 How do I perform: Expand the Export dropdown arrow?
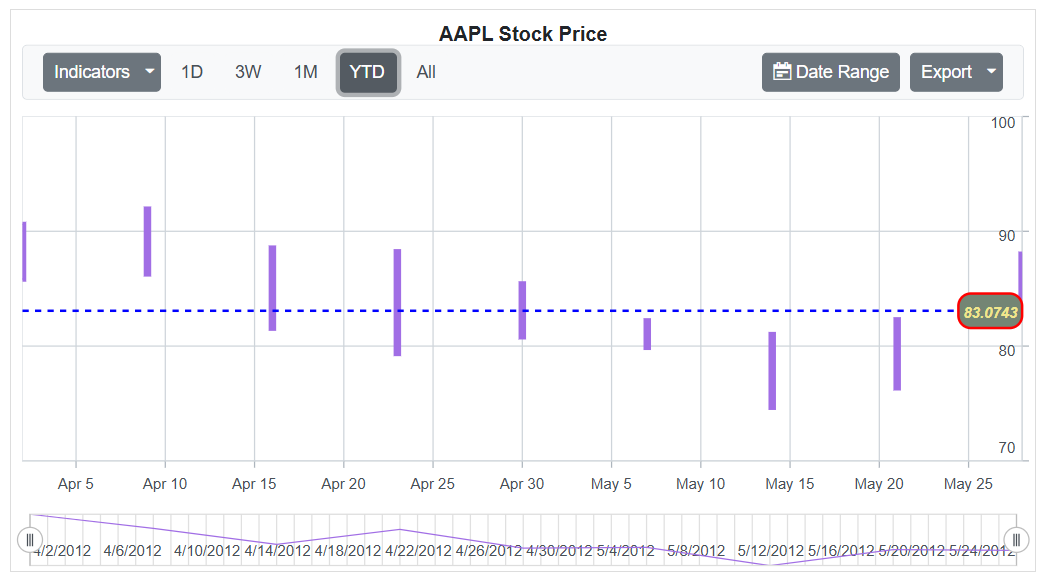pyautogui.click(x=991, y=72)
